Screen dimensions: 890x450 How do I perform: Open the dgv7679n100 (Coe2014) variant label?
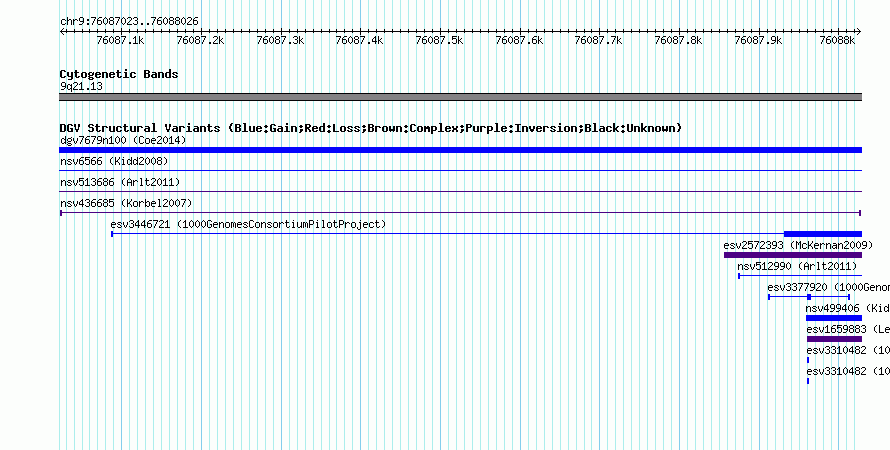123,140
